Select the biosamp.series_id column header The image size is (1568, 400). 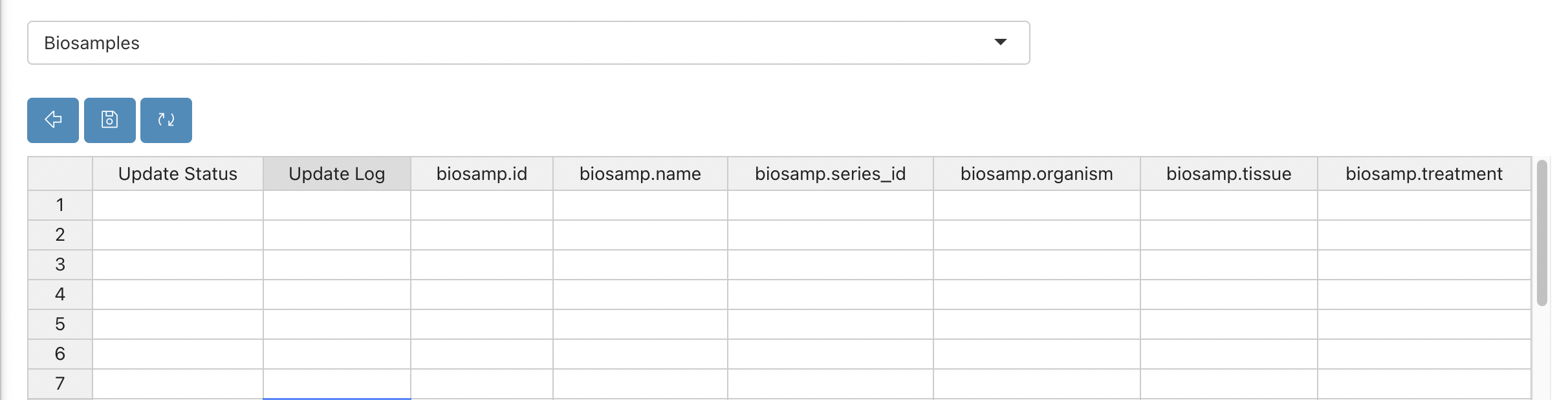coord(831,173)
